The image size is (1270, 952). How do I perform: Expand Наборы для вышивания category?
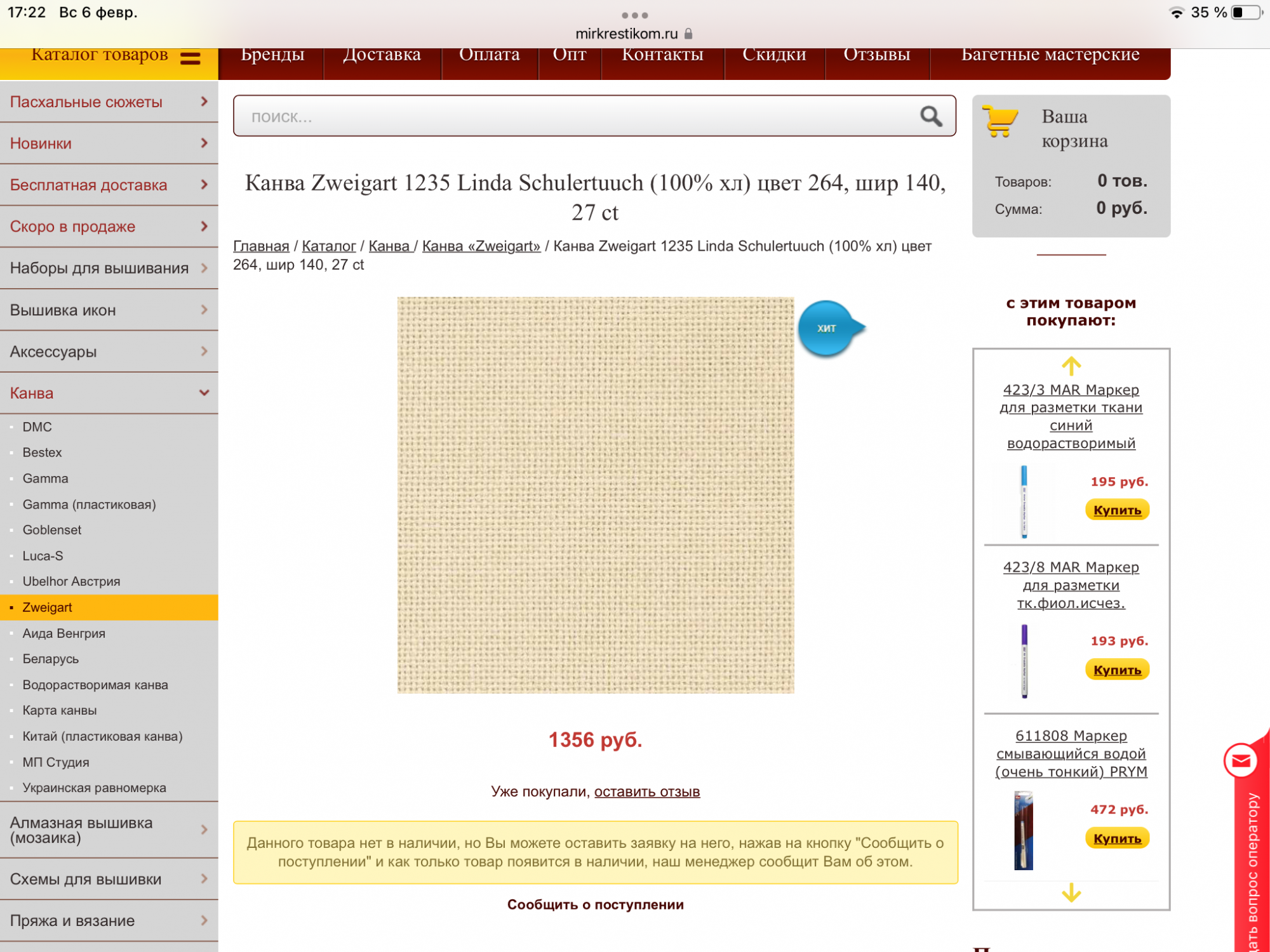pyautogui.click(x=204, y=268)
